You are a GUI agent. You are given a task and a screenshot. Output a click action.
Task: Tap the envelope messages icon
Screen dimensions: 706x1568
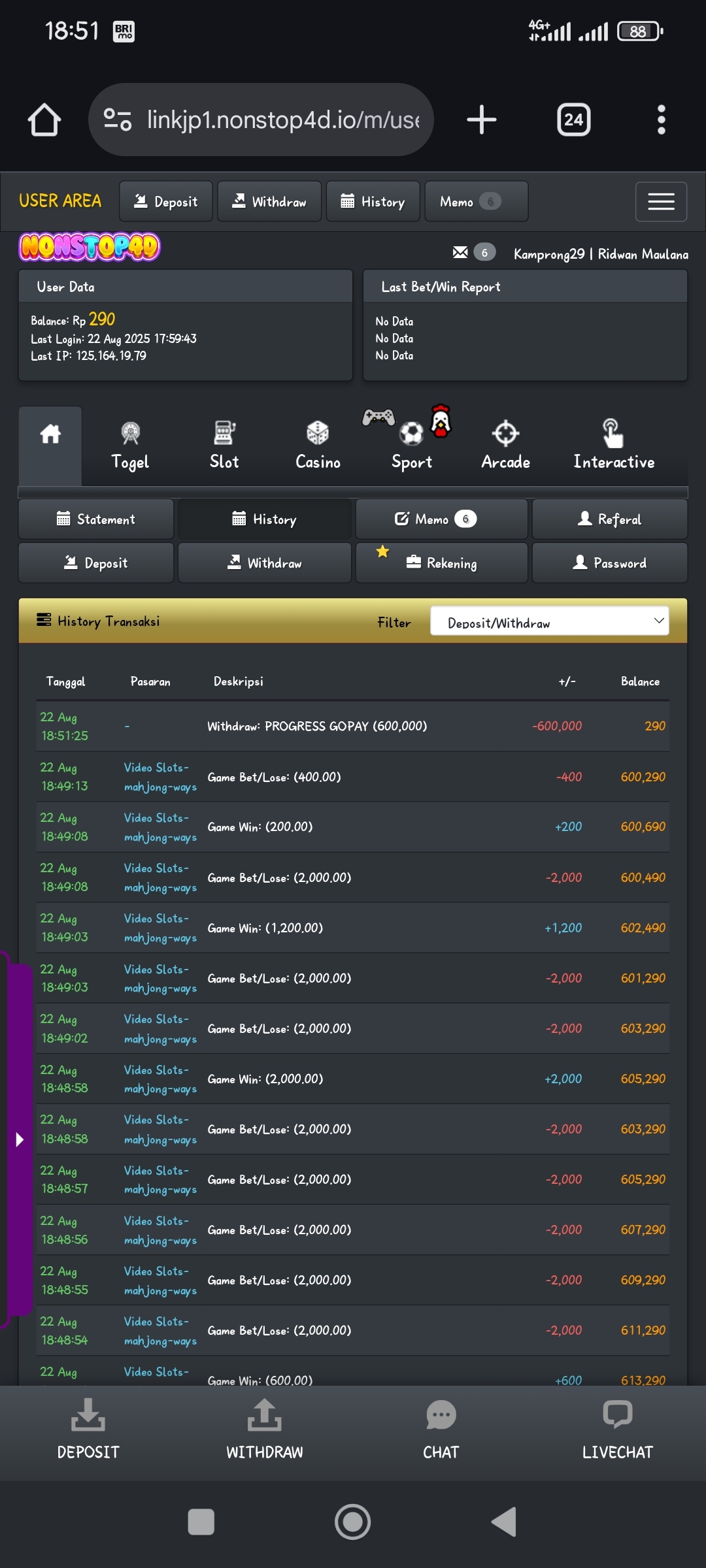[x=460, y=252]
